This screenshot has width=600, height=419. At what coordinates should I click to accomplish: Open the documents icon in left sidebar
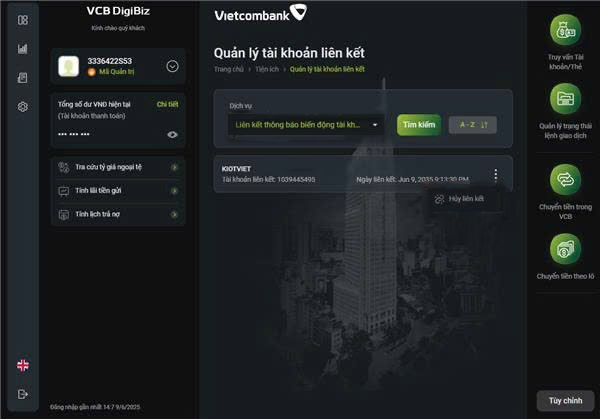coord(23,78)
